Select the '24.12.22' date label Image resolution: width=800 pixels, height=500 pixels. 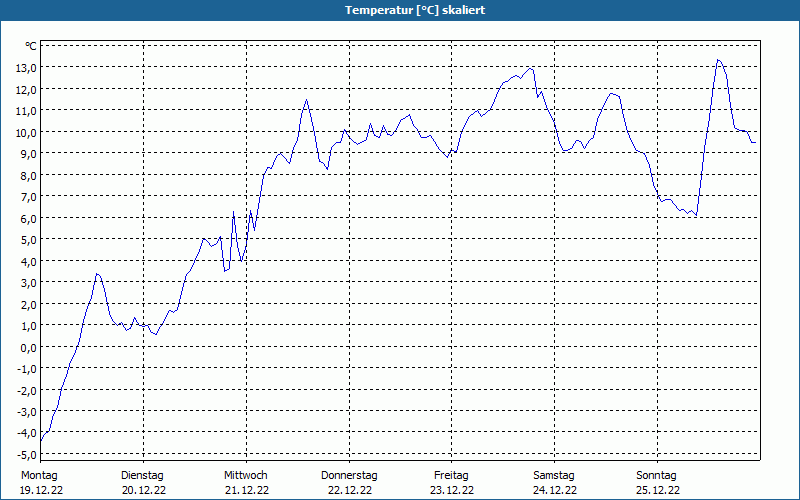(555, 490)
